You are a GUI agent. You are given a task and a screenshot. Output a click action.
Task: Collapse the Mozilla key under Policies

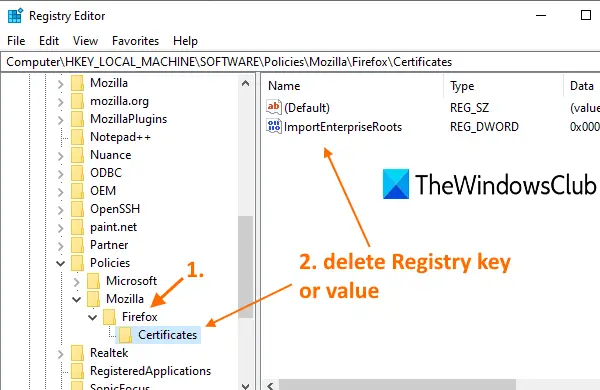coord(77,299)
